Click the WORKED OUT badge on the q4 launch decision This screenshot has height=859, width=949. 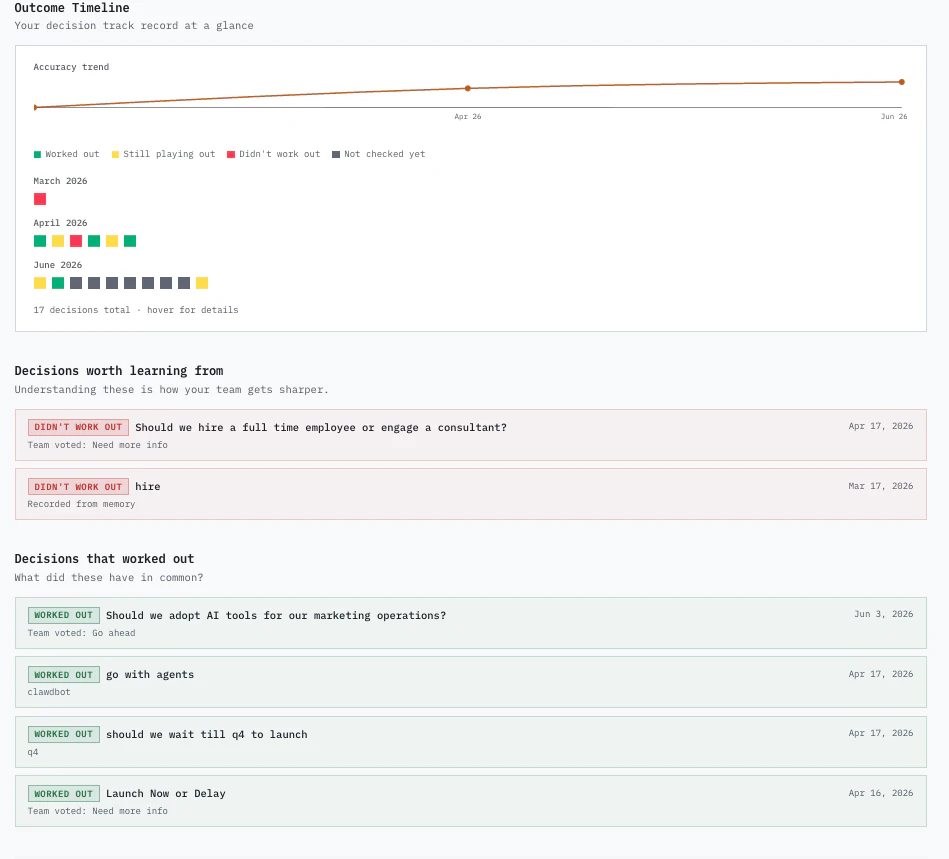[64, 734]
